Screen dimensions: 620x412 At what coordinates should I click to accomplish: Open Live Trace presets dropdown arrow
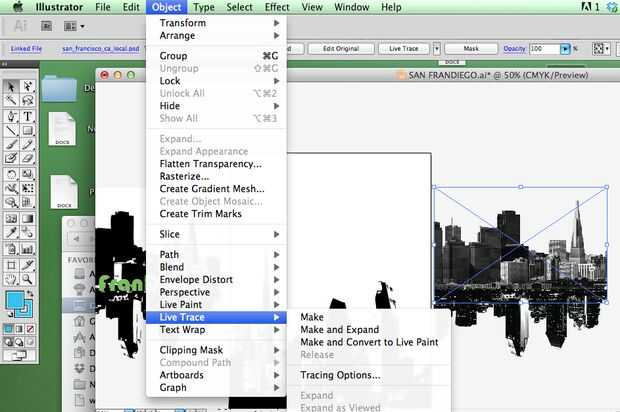[x=437, y=49]
